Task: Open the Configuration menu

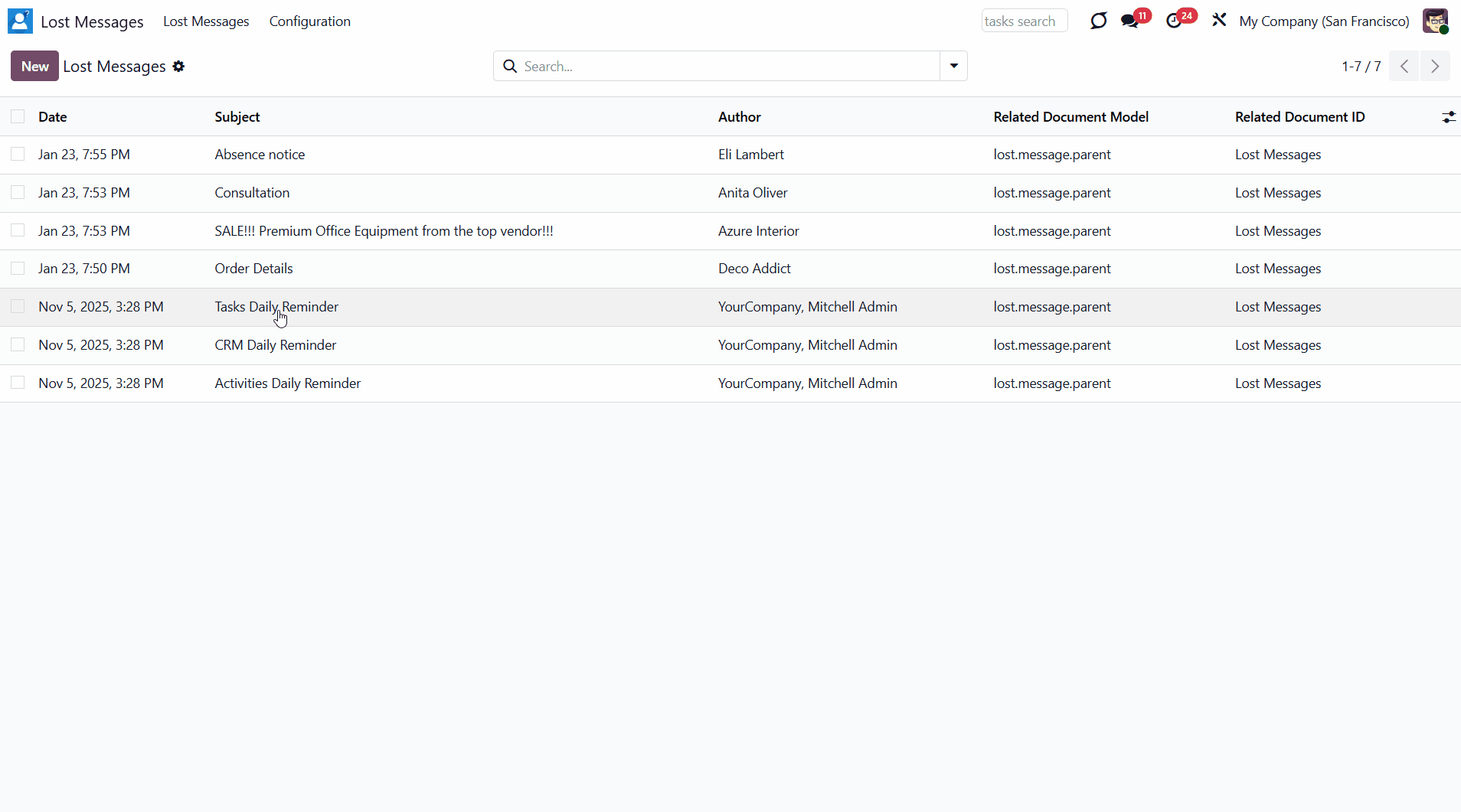Action: [309, 21]
